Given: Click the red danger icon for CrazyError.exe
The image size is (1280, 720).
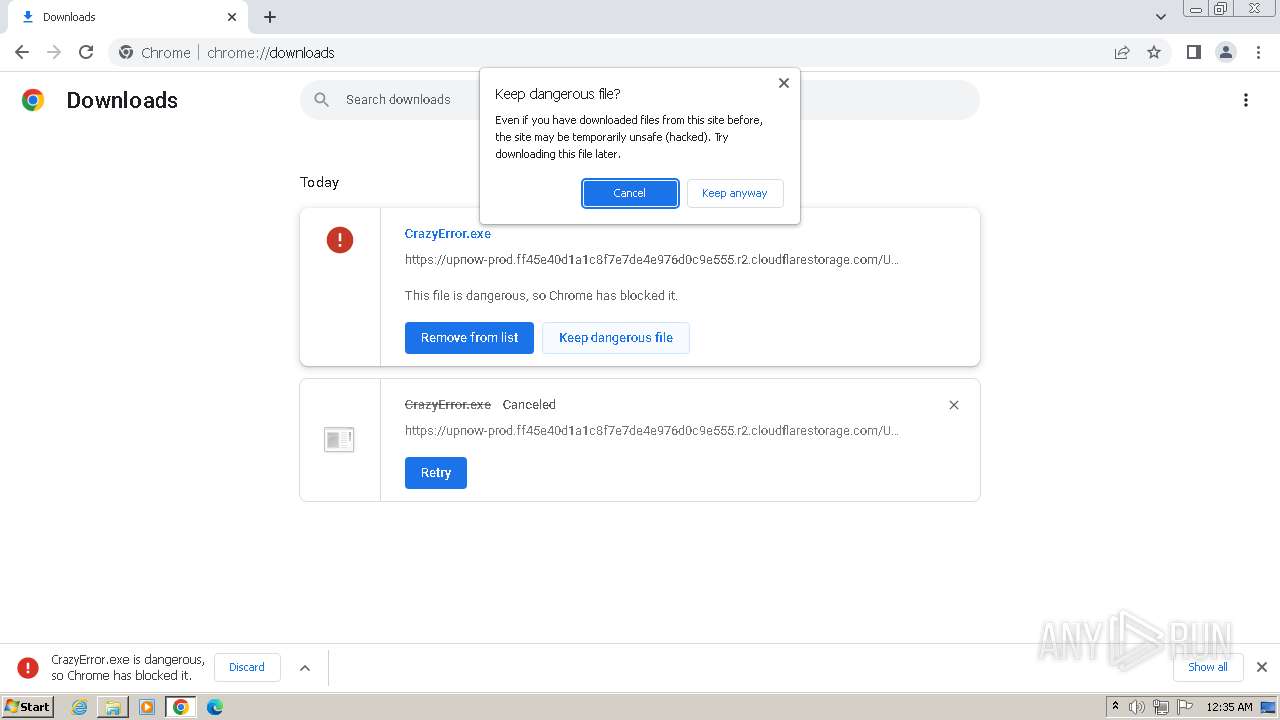Looking at the screenshot, I should coord(340,240).
